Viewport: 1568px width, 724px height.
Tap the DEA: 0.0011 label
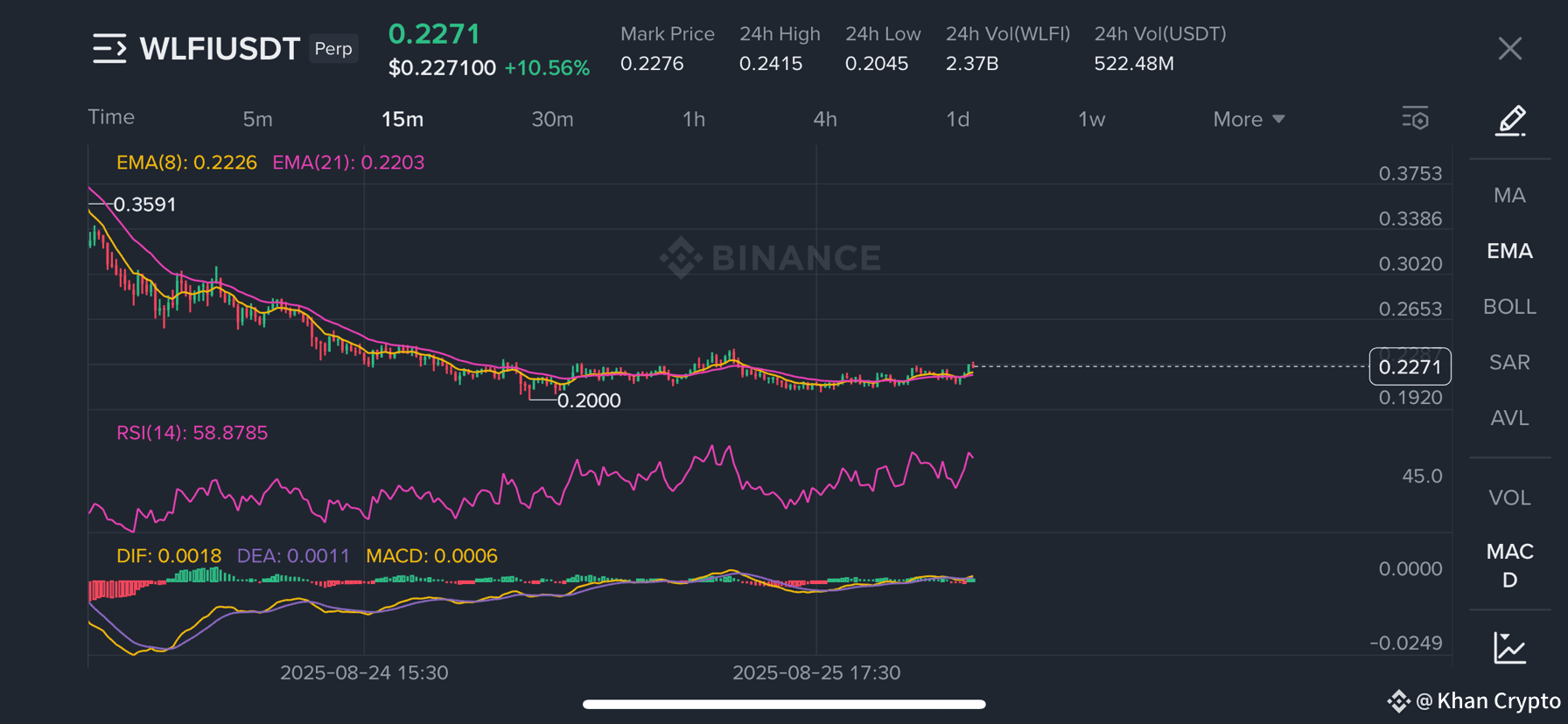tap(293, 556)
